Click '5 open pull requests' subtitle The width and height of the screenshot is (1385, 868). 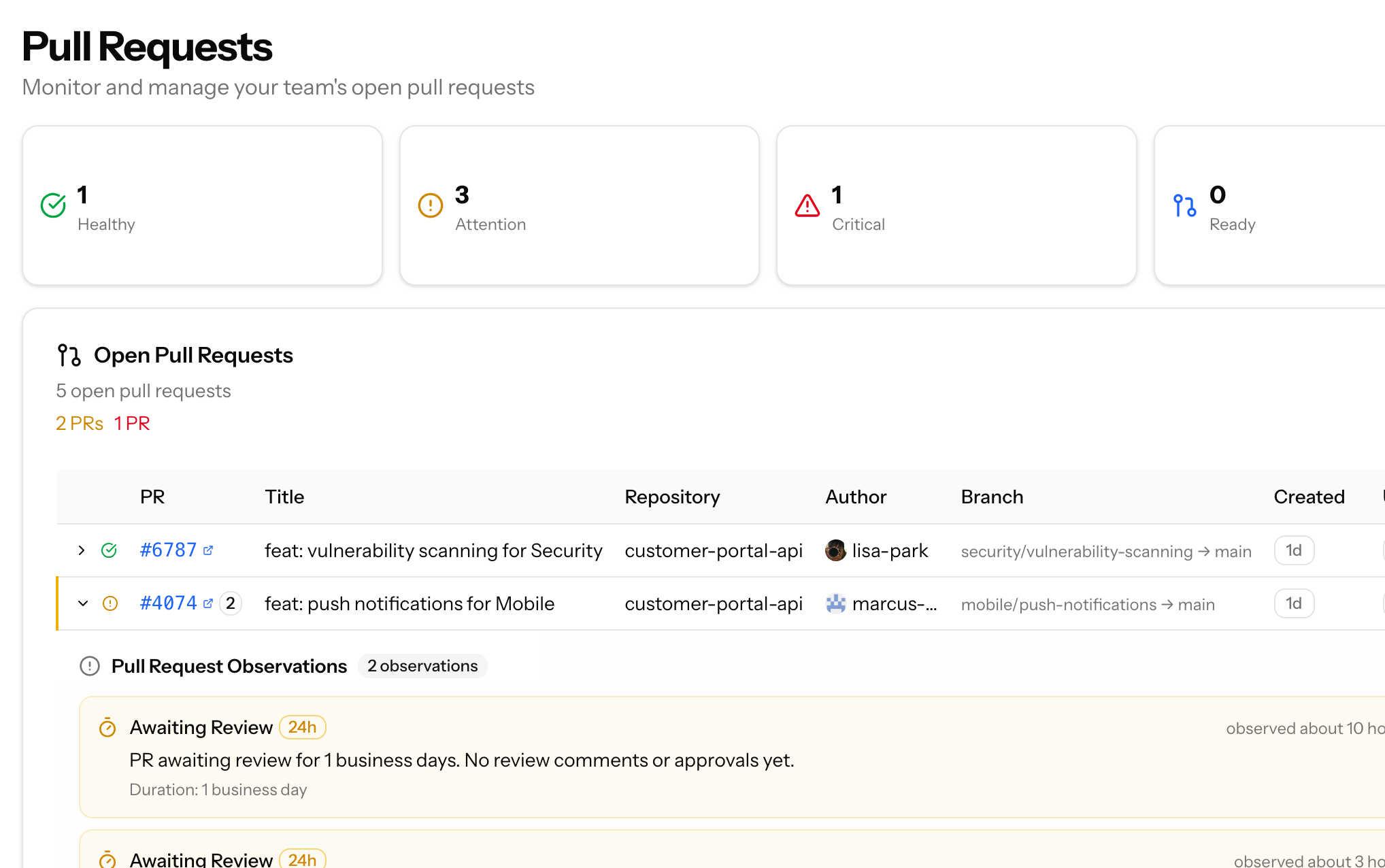click(144, 391)
